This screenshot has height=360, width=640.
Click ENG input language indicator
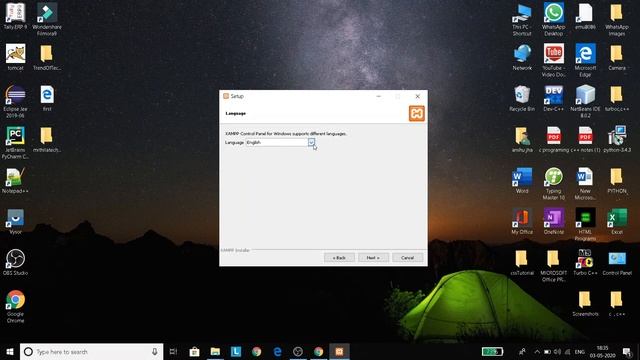click(580, 352)
